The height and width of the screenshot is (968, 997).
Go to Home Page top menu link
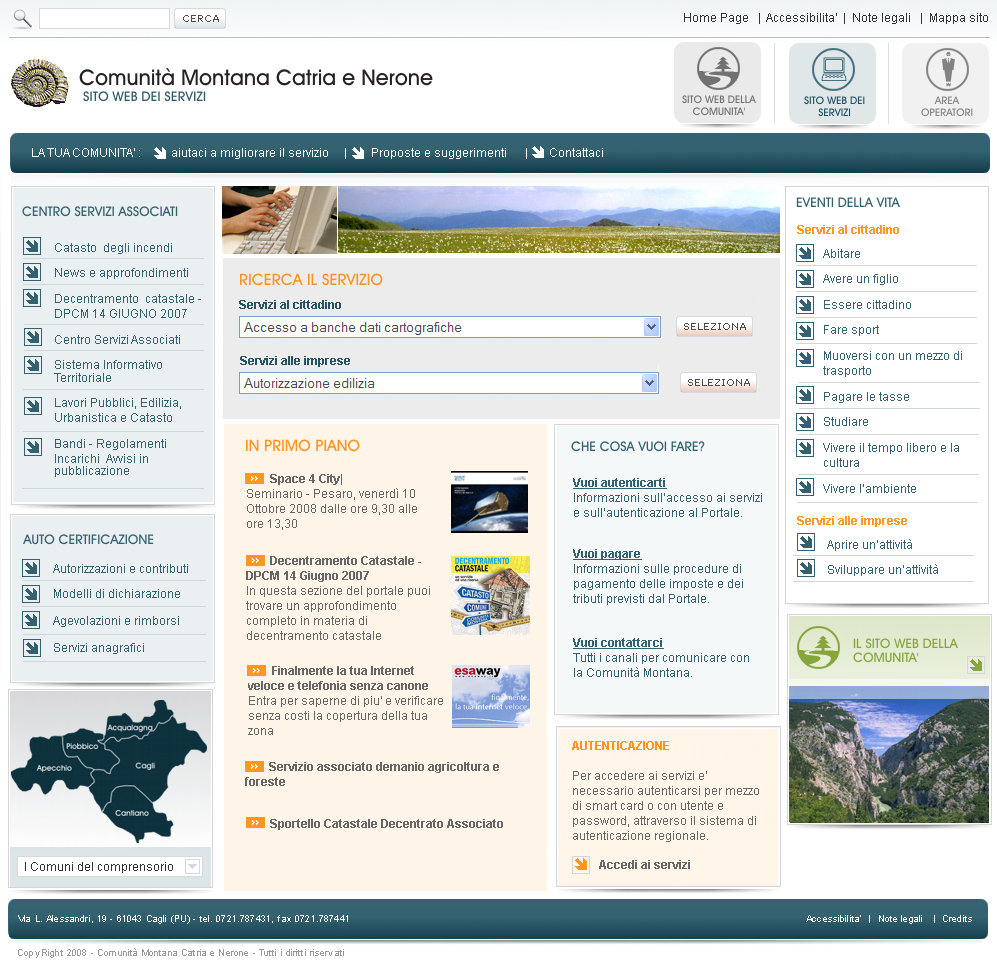coord(715,18)
